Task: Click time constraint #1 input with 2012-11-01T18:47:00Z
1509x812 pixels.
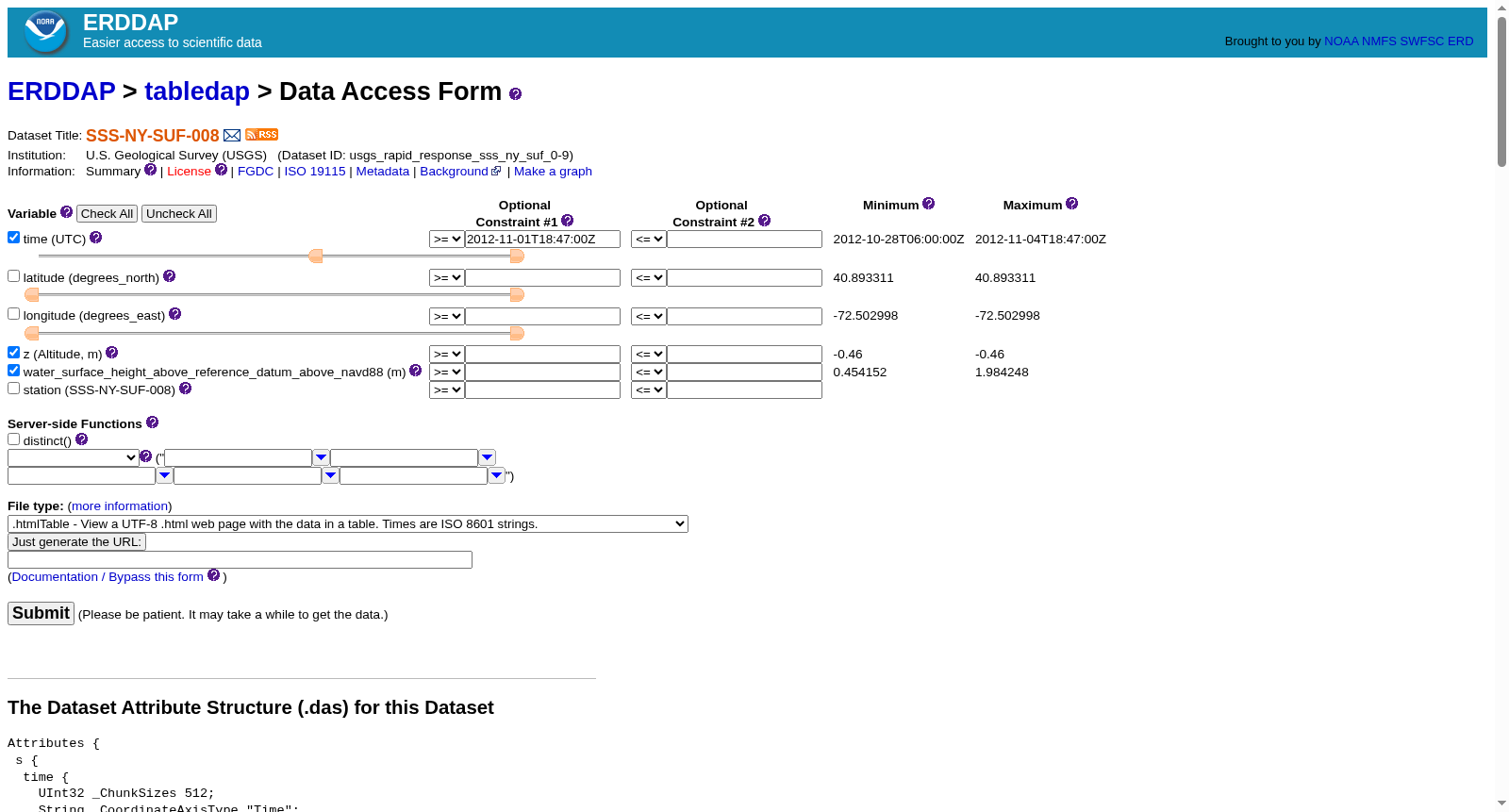Action: [542, 240]
